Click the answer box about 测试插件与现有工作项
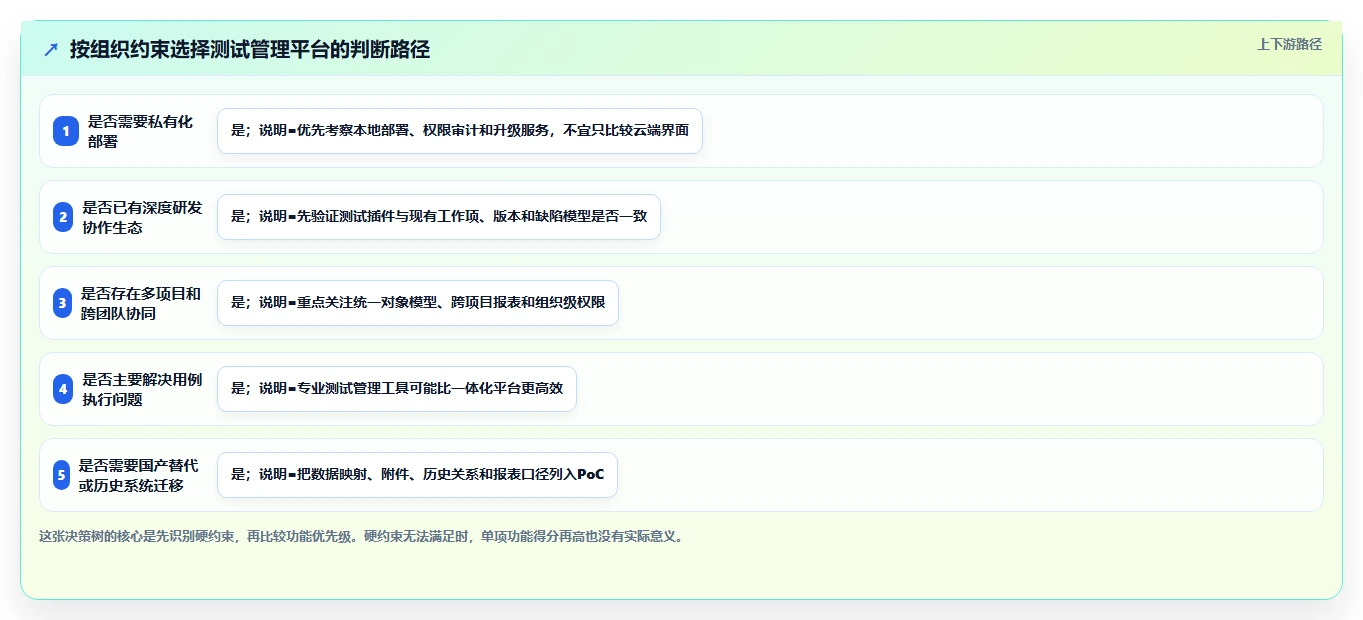This screenshot has width=1363, height=620. (x=439, y=217)
